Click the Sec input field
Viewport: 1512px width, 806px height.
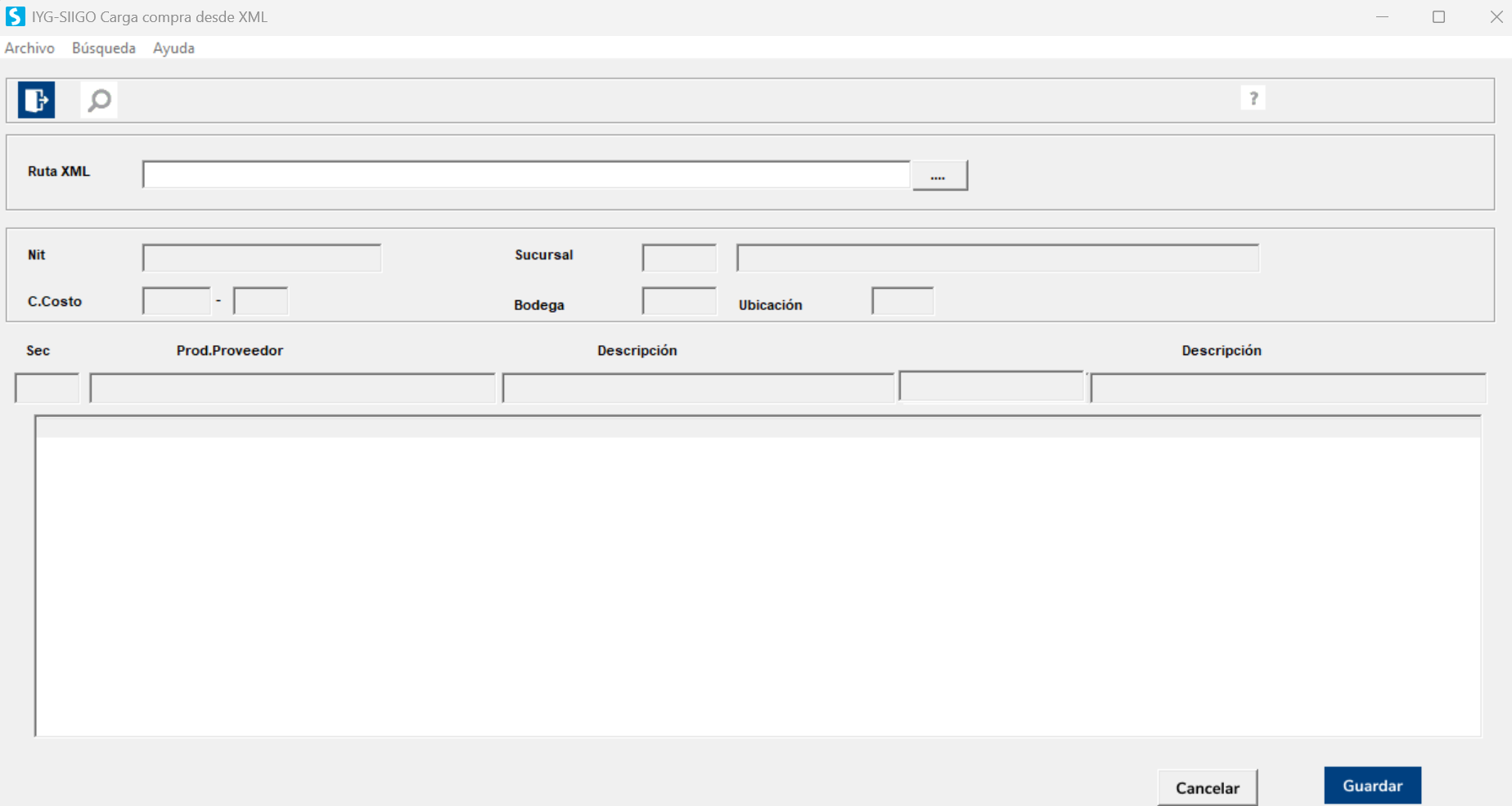pos(47,388)
